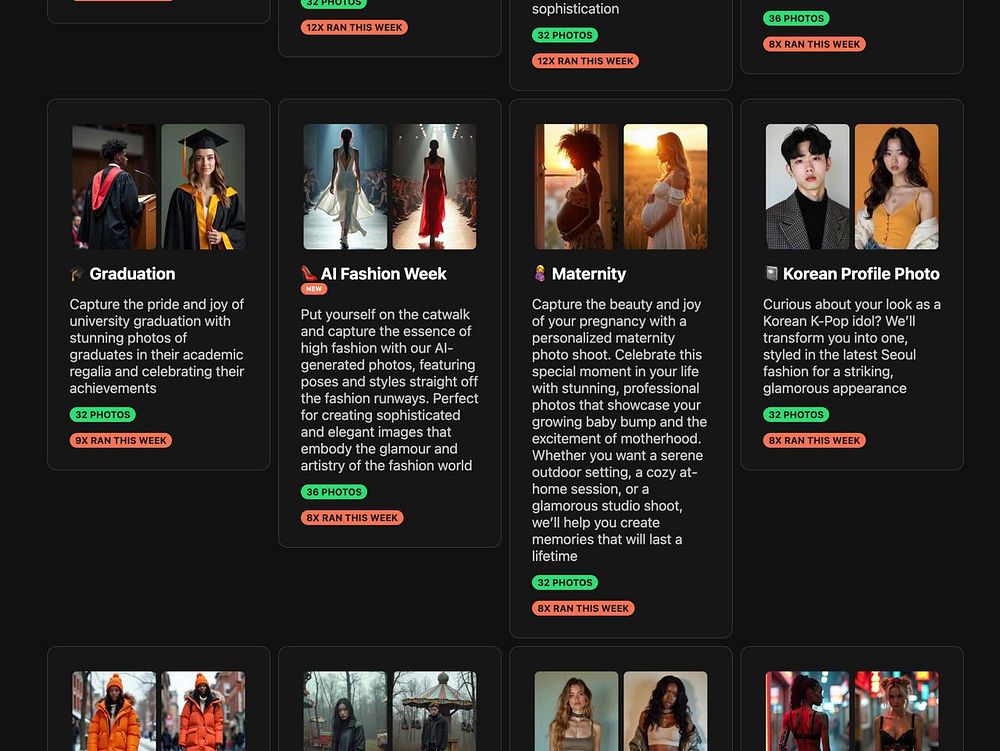
Task: Click Korean Profile Photo's 8X RAN THIS WEEK badge
Action: pos(814,441)
